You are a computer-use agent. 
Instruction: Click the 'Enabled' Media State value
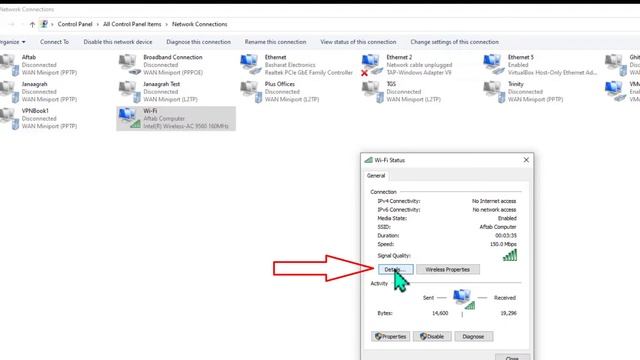[x=507, y=218]
